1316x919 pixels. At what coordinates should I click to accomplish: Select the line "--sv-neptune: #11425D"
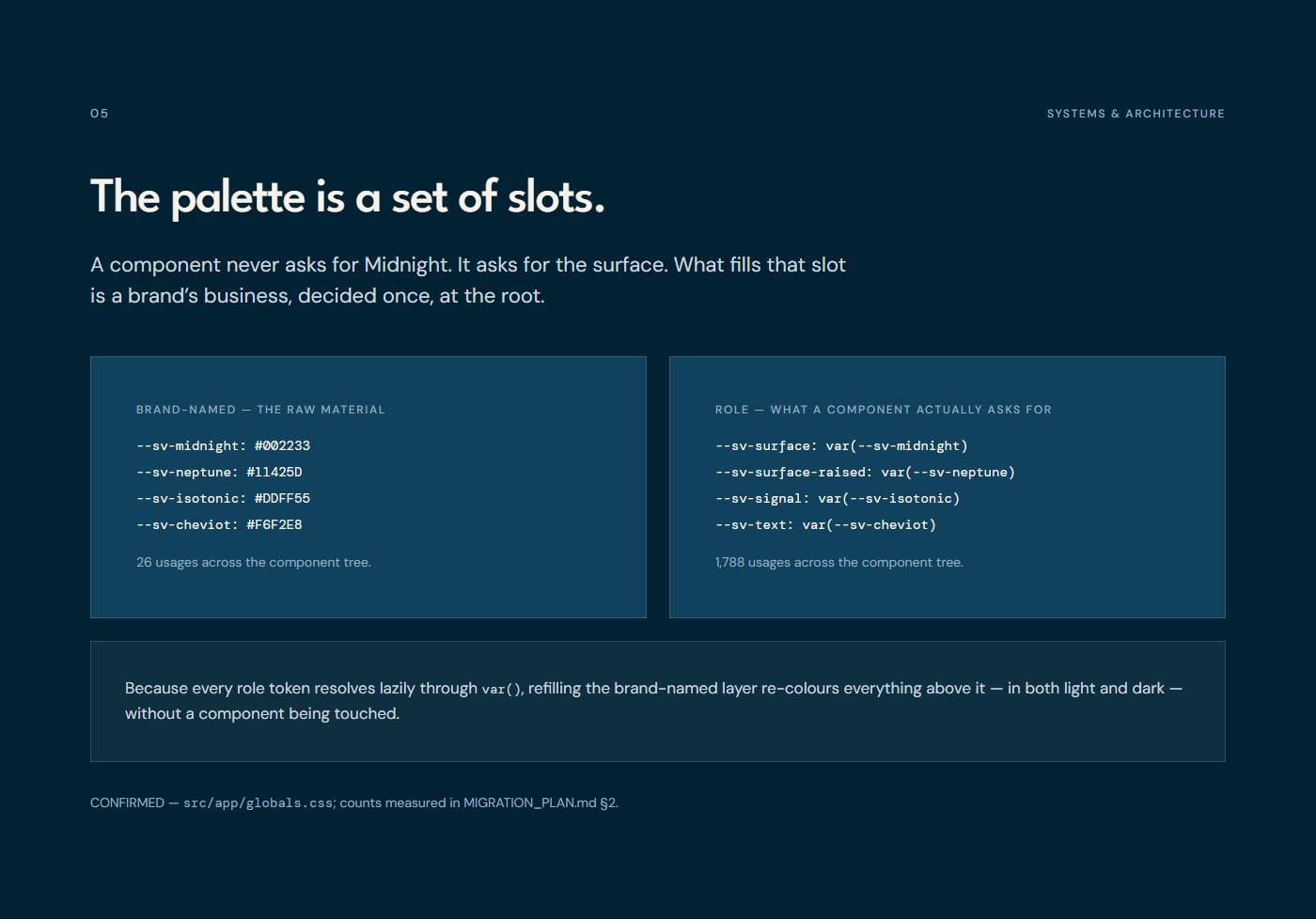219,473
